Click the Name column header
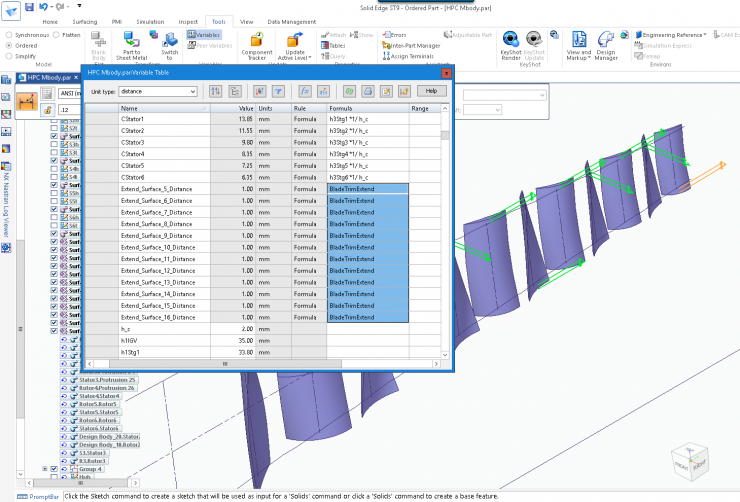 click(164, 108)
